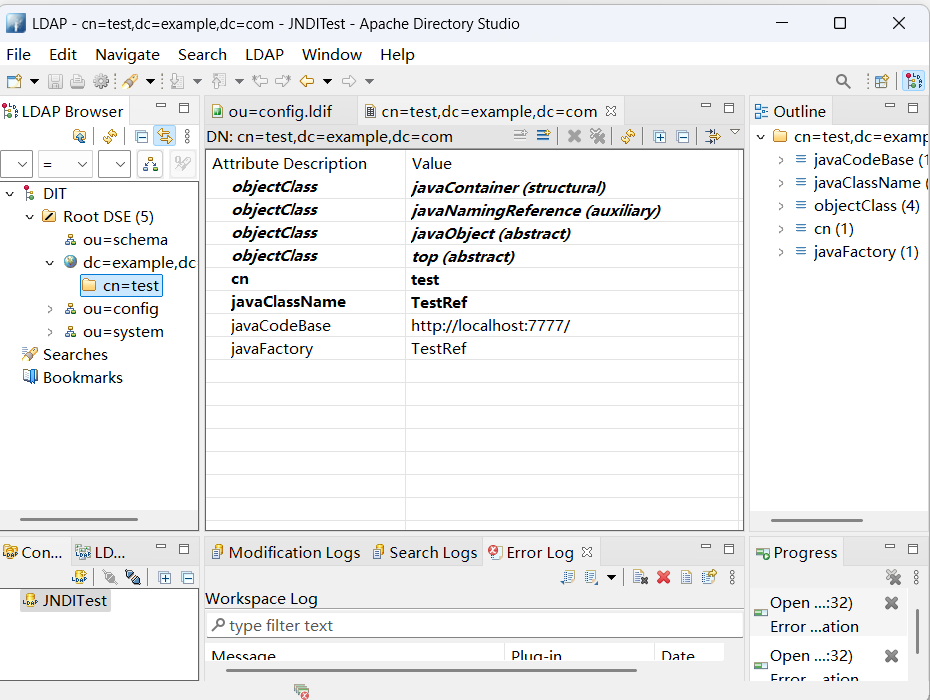Select Bookmarks node in LDAP Browser

[x=72, y=378]
